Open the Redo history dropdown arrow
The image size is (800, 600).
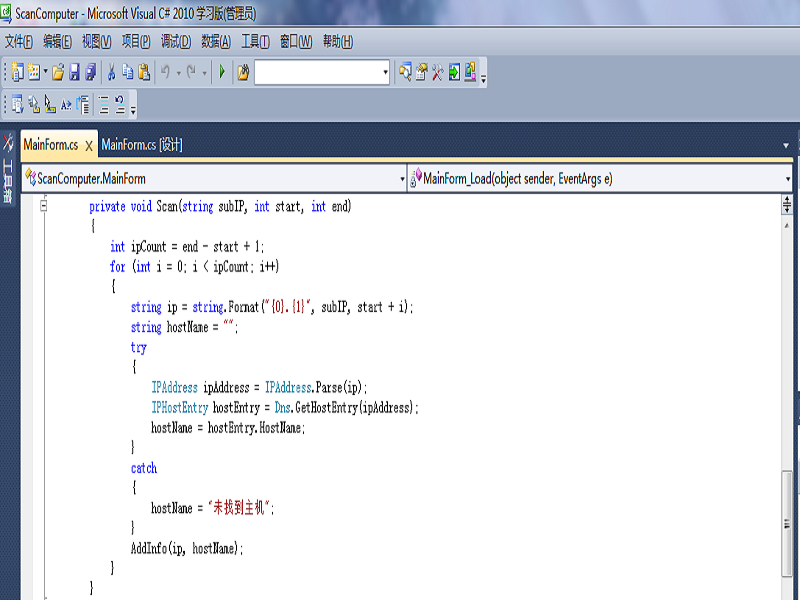205,73
